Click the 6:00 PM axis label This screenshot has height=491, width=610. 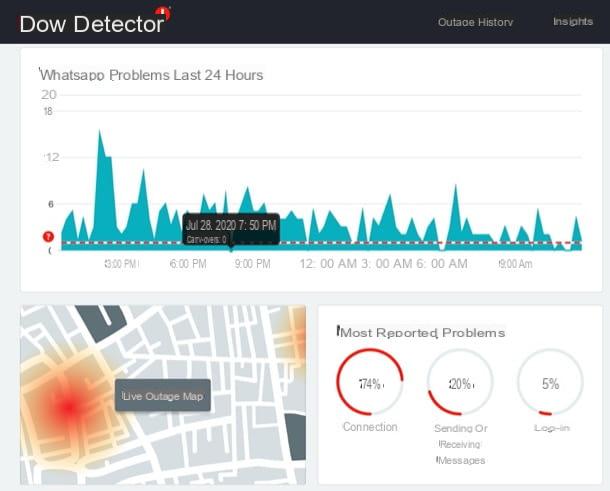click(x=188, y=264)
